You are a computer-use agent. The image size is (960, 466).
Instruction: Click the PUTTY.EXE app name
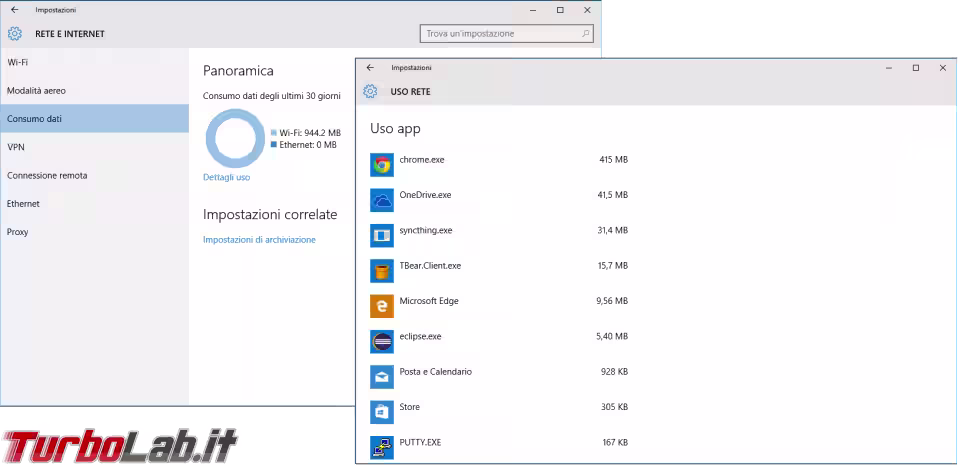click(420, 443)
